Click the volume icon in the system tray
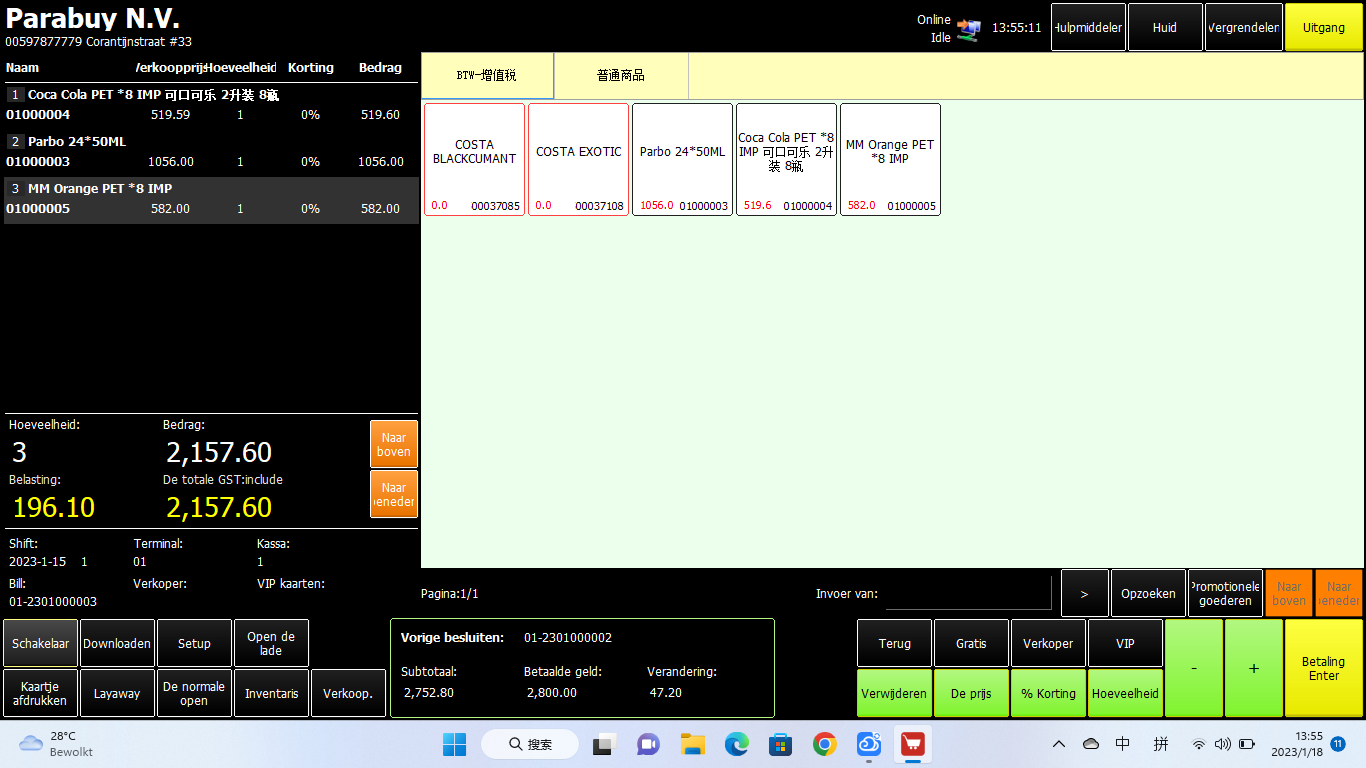The height and width of the screenshot is (768, 1366). [1222, 744]
